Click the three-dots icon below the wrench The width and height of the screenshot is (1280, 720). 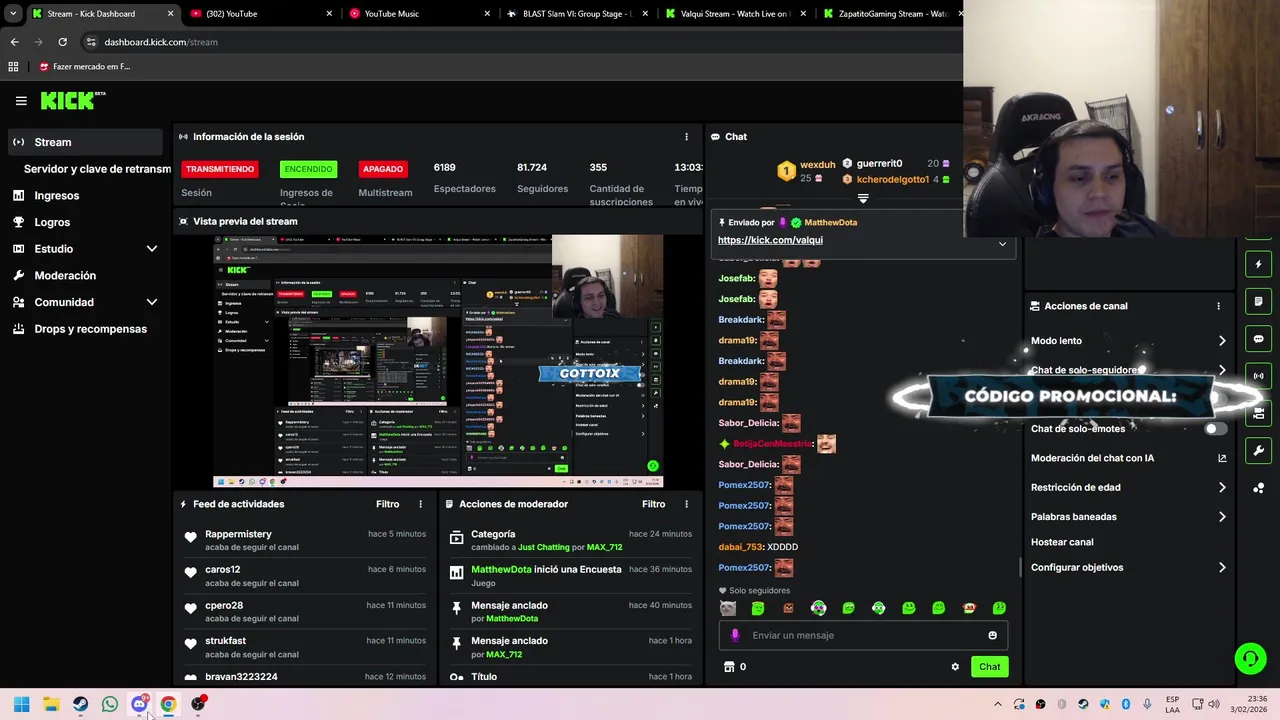point(1258,488)
